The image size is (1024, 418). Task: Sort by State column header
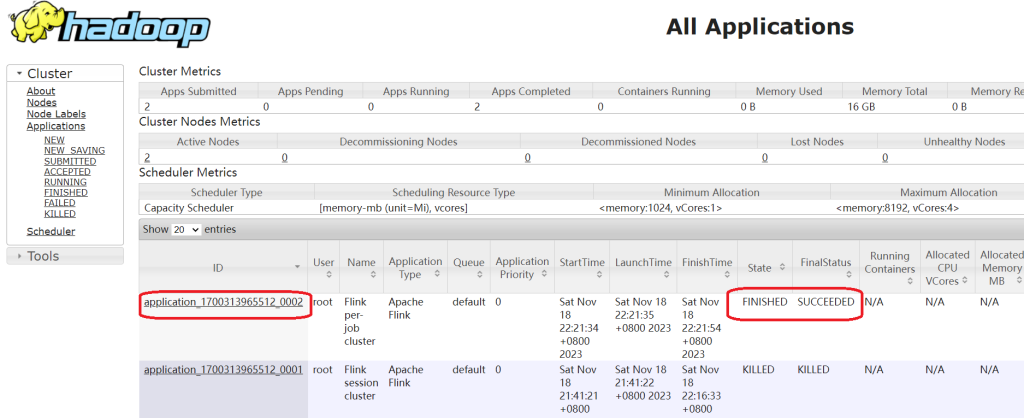click(764, 268)
